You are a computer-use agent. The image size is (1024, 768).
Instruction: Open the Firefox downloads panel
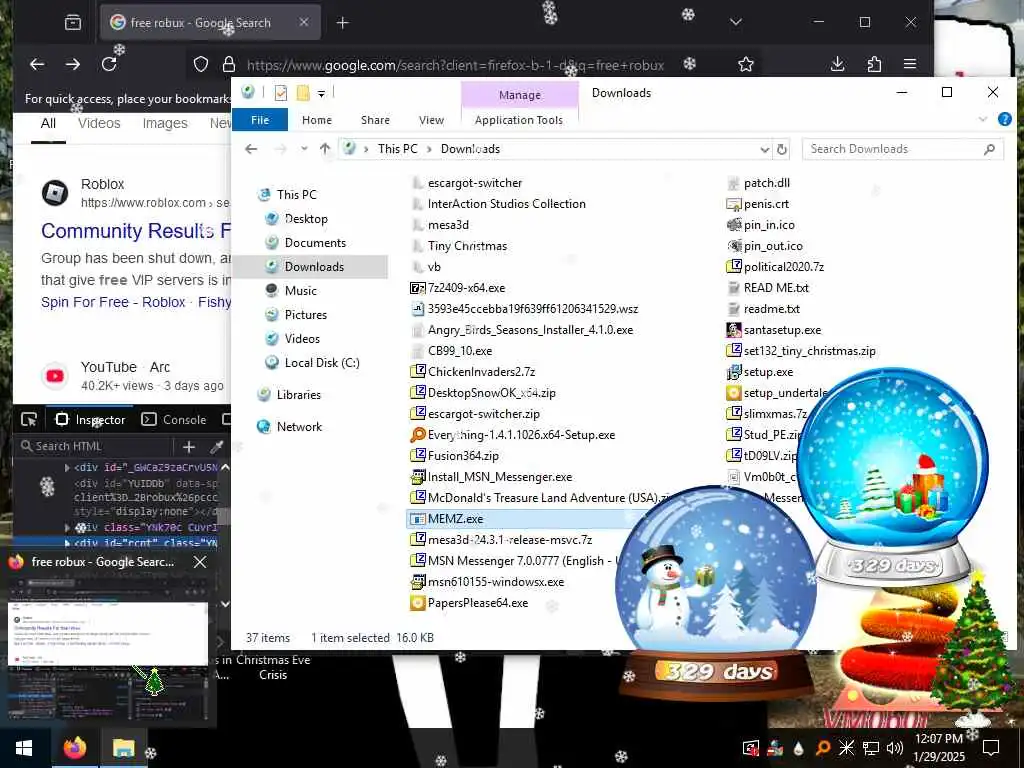pos(838,64)
